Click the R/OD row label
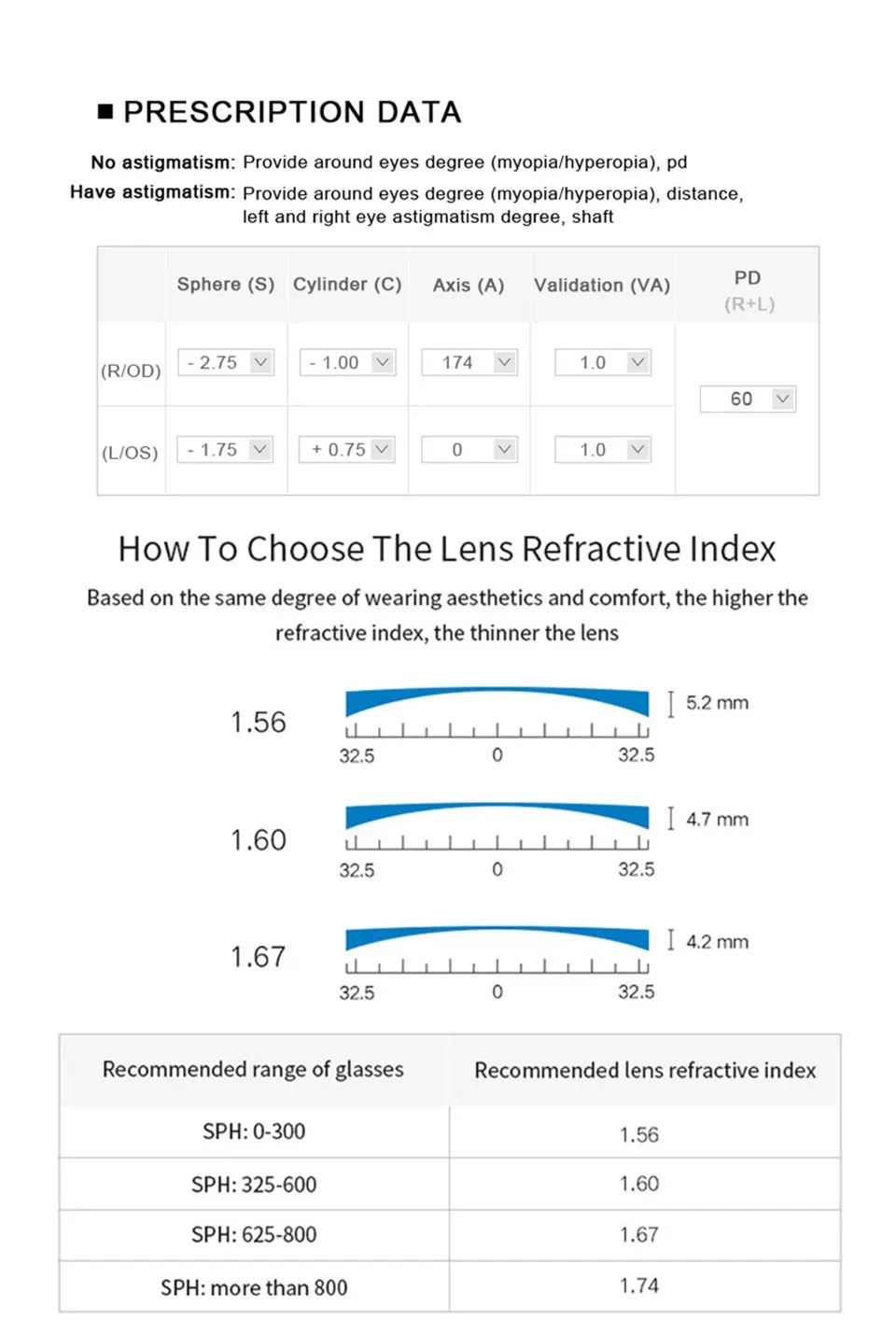Screen dimensions: 896x1335 coord(131,370)
